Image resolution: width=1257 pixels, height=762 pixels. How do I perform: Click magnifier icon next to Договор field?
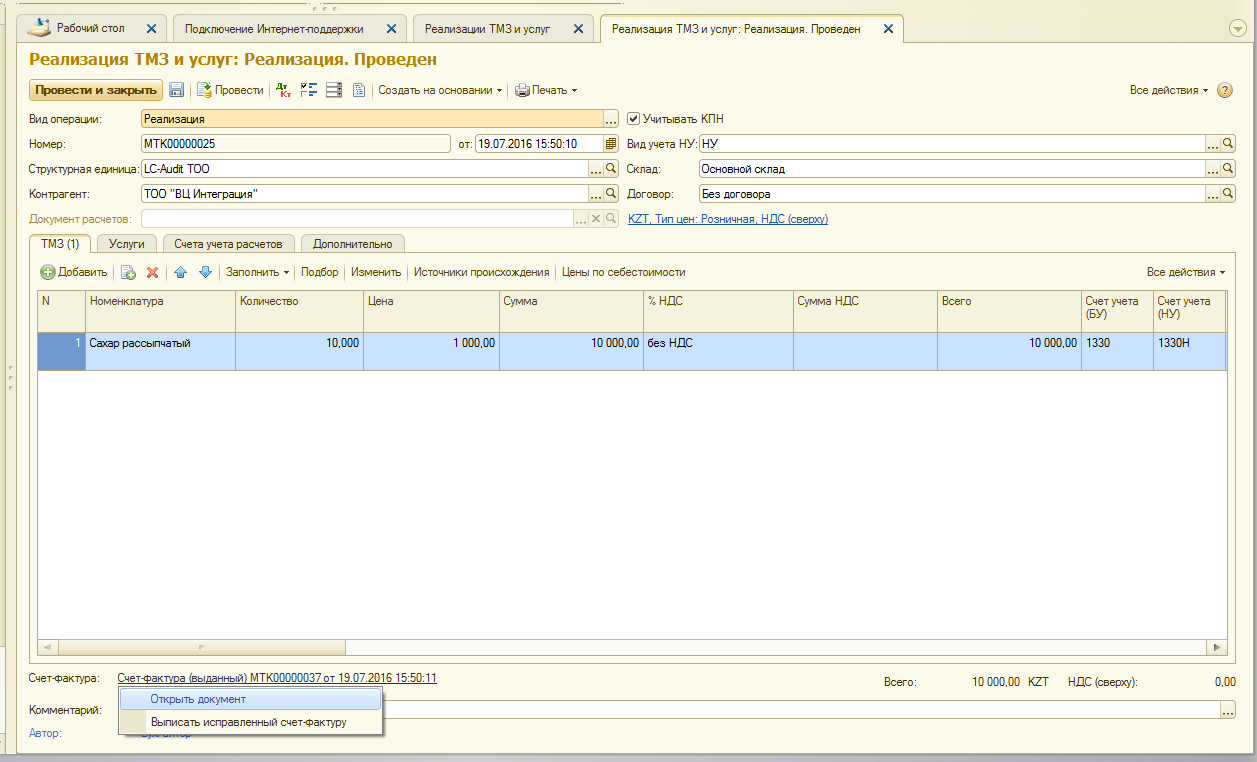point(1229,194)
